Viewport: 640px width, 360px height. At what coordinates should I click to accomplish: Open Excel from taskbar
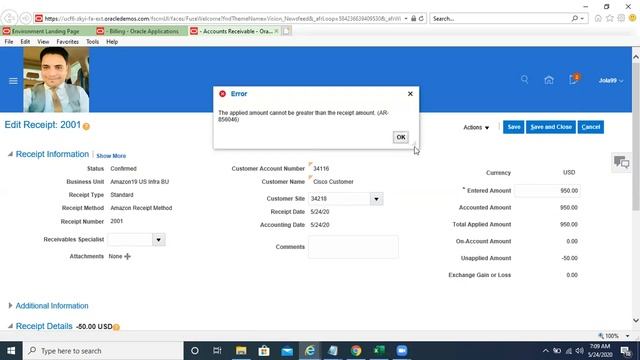(379, 351)
